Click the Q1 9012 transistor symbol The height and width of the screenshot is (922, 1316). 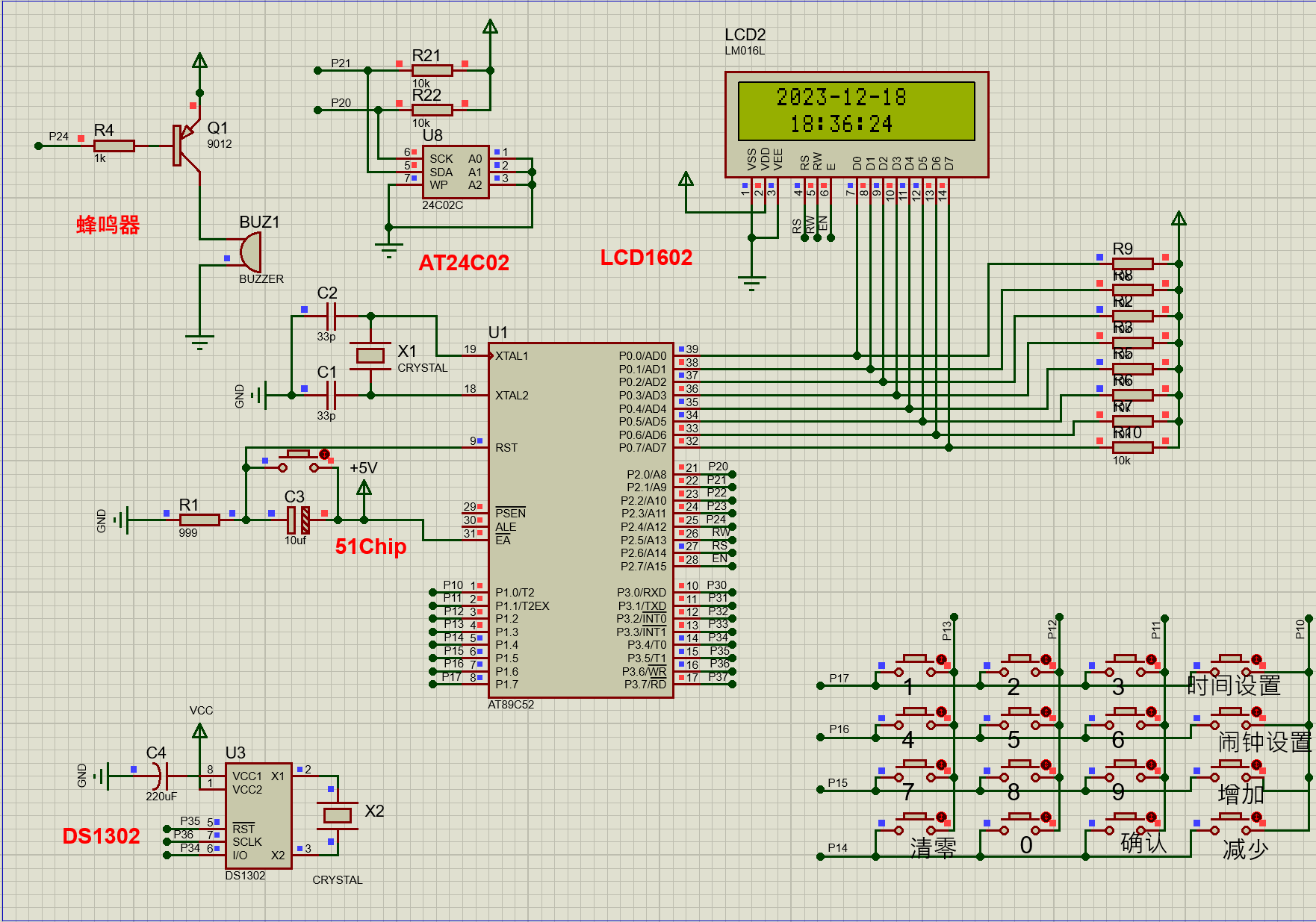pyautogui.click(x=187, y=145)
